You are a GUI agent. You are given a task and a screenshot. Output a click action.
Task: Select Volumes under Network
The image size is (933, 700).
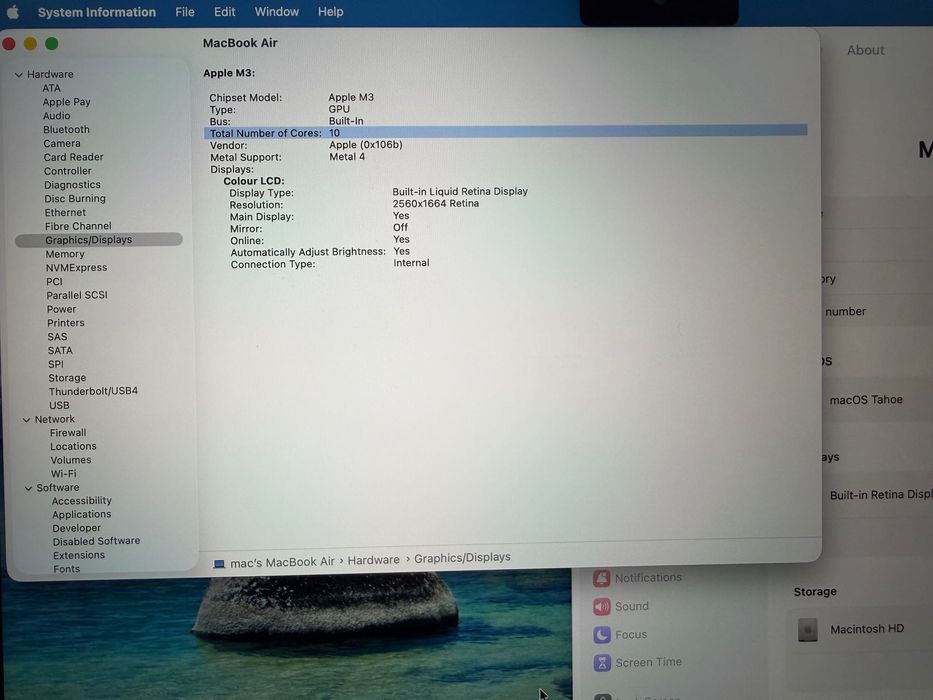click(x=71, y=460)
